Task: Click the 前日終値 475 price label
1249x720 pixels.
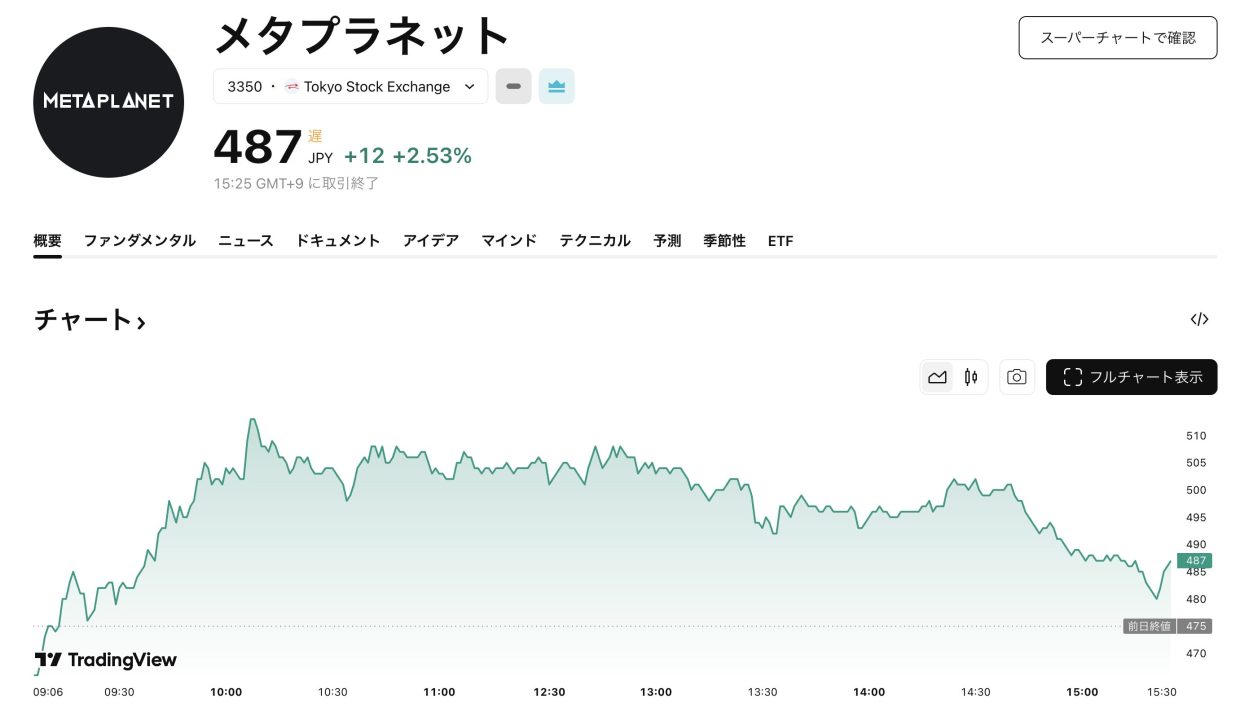Action: coord(1167,626)
